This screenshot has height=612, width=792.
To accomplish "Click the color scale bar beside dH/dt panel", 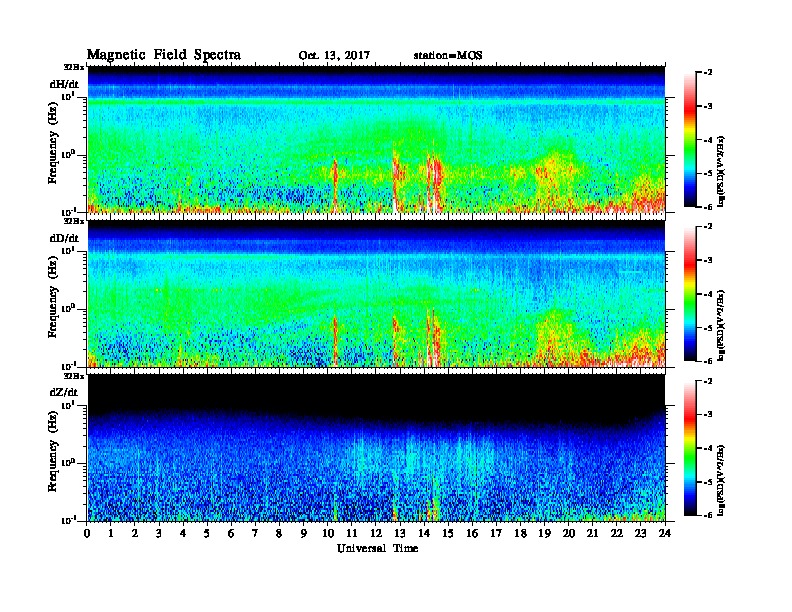I will coord(690,140).
